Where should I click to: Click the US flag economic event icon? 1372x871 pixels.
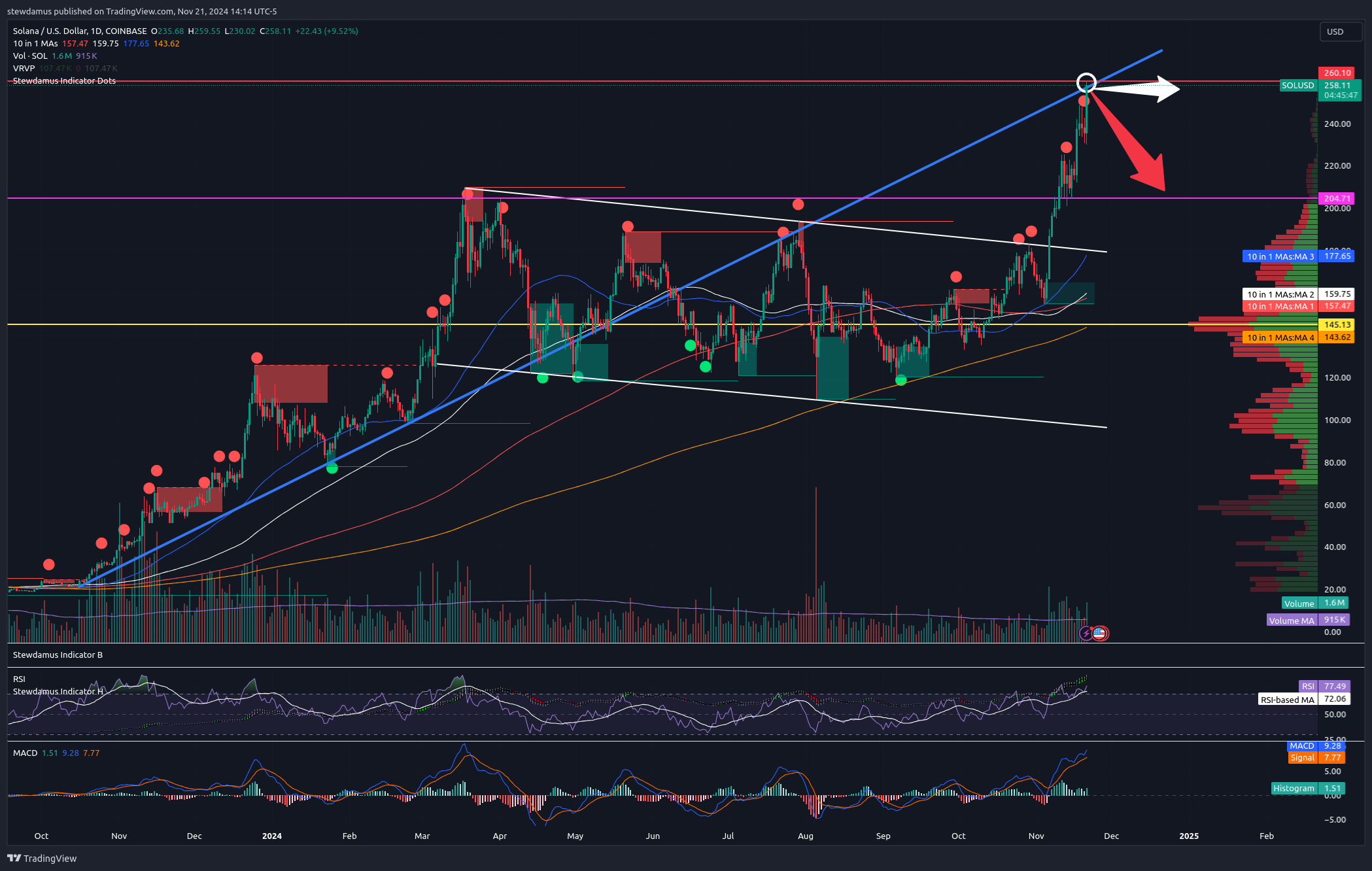click(x=1100, y=633)
